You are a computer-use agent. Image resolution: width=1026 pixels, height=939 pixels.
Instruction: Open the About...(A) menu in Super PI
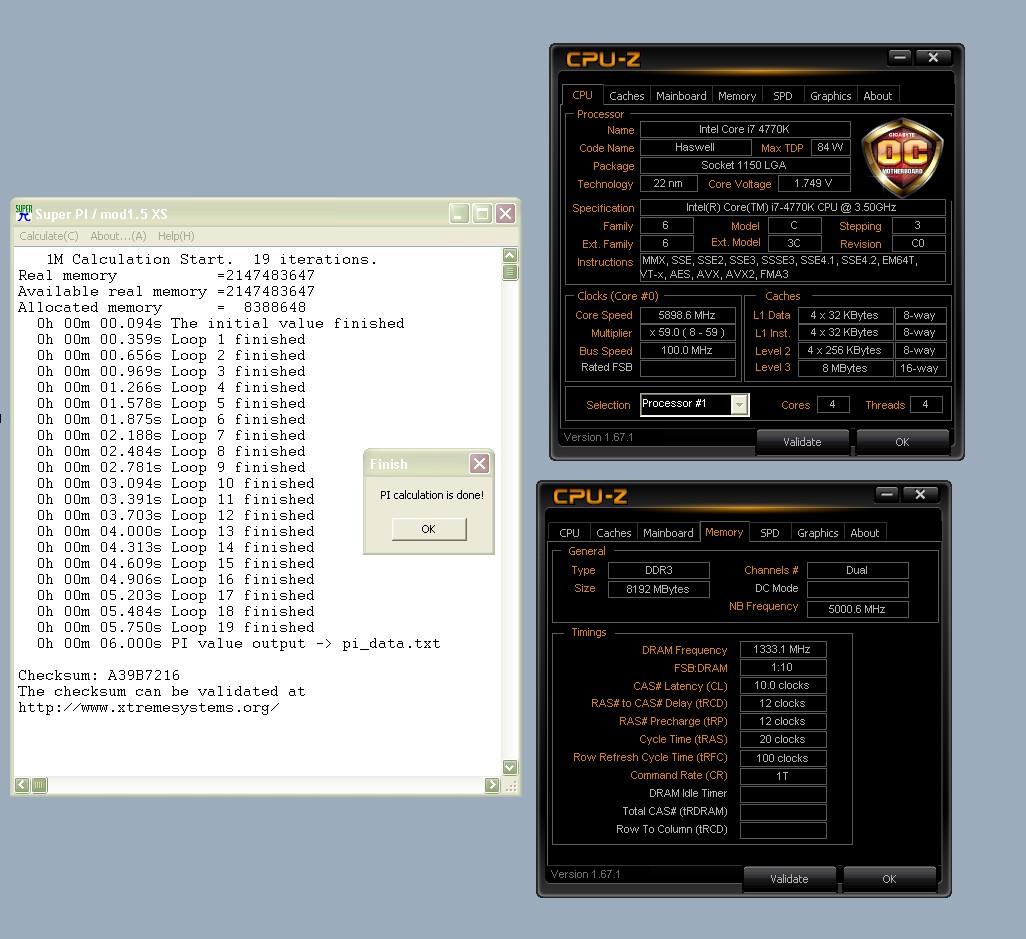pos(118,236)
